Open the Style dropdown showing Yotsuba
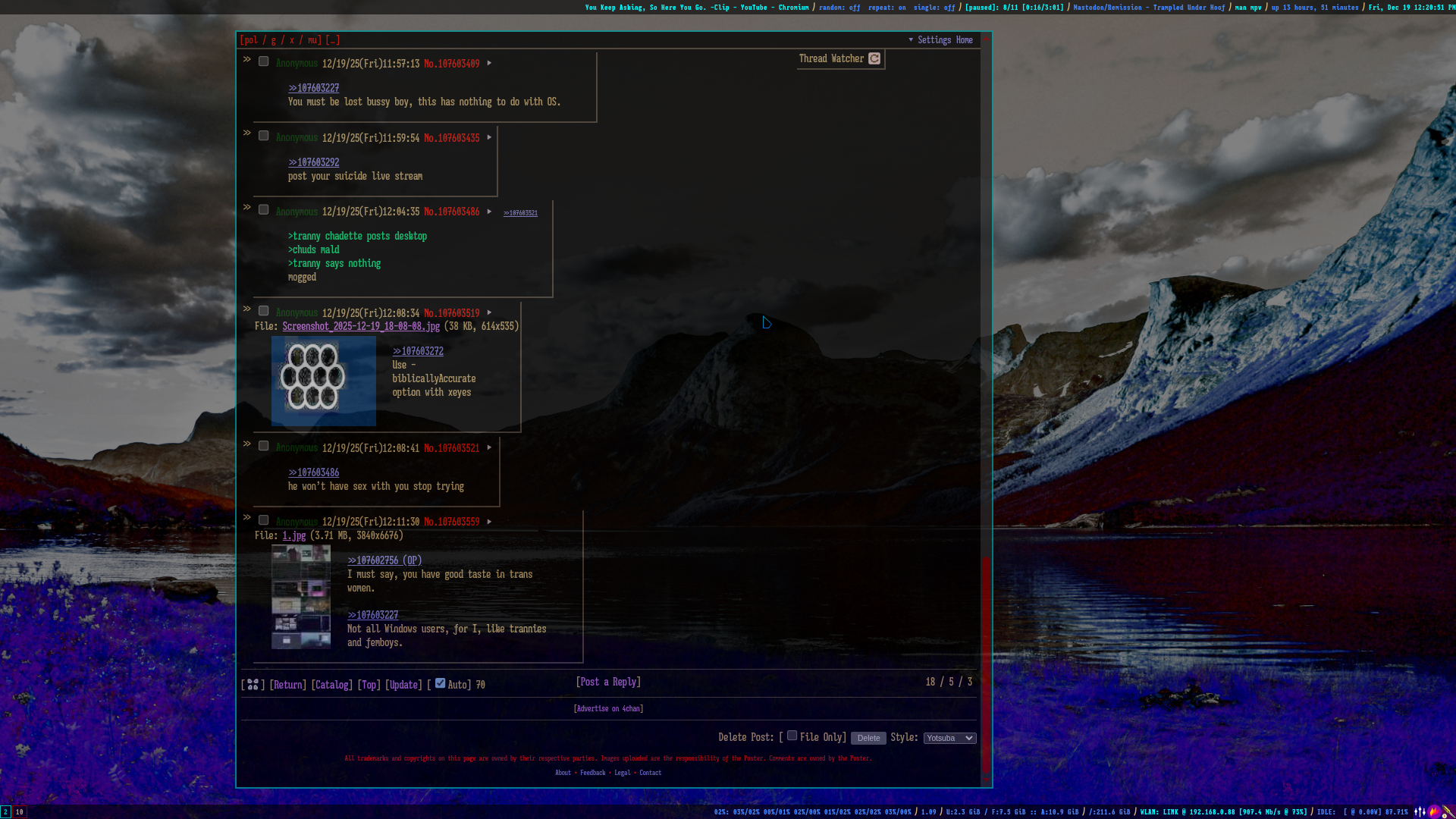1456x819 pixels. pos(949,738)
